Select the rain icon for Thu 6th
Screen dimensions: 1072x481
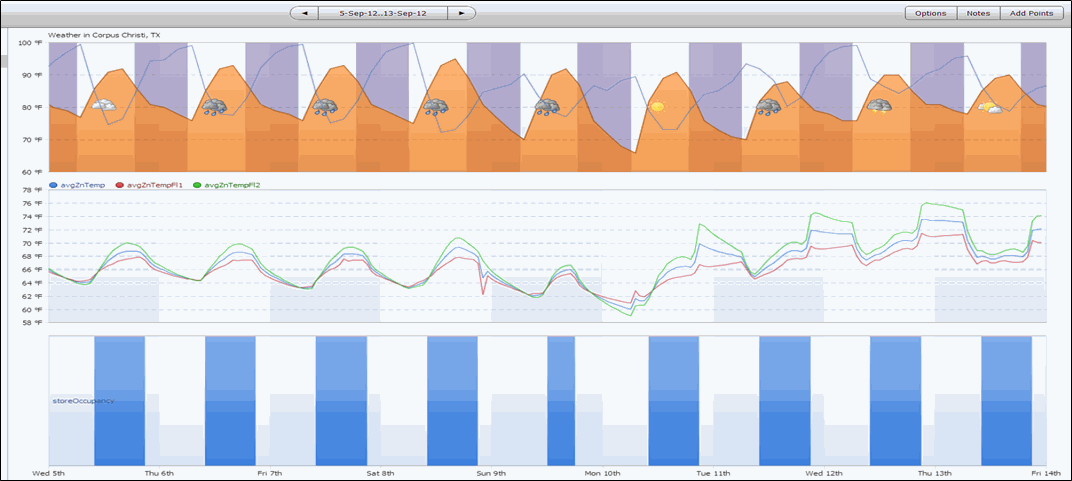pyautogui.click(x=213, y=106)
